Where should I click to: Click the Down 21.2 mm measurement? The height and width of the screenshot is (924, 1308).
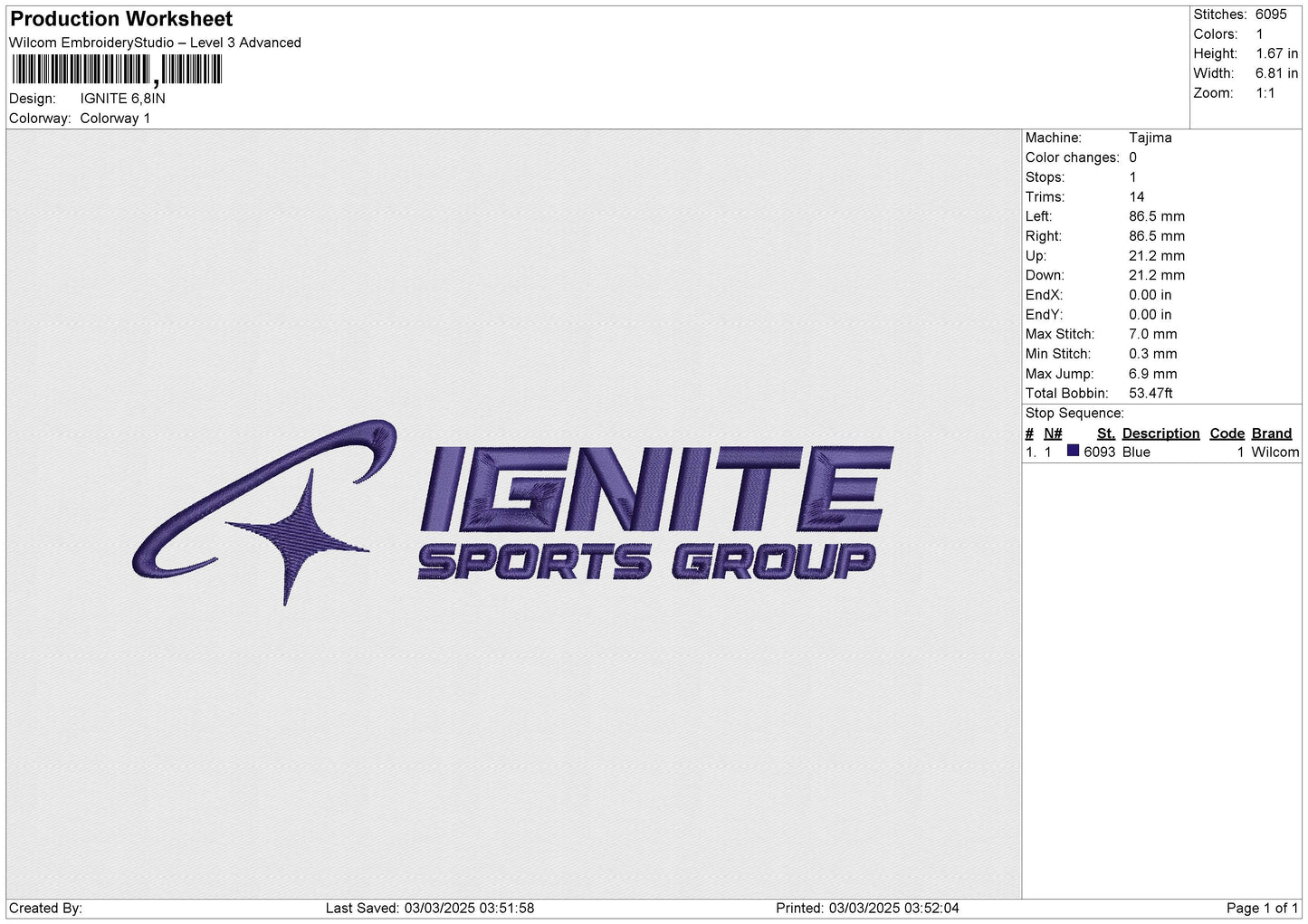pos(1157,275)
